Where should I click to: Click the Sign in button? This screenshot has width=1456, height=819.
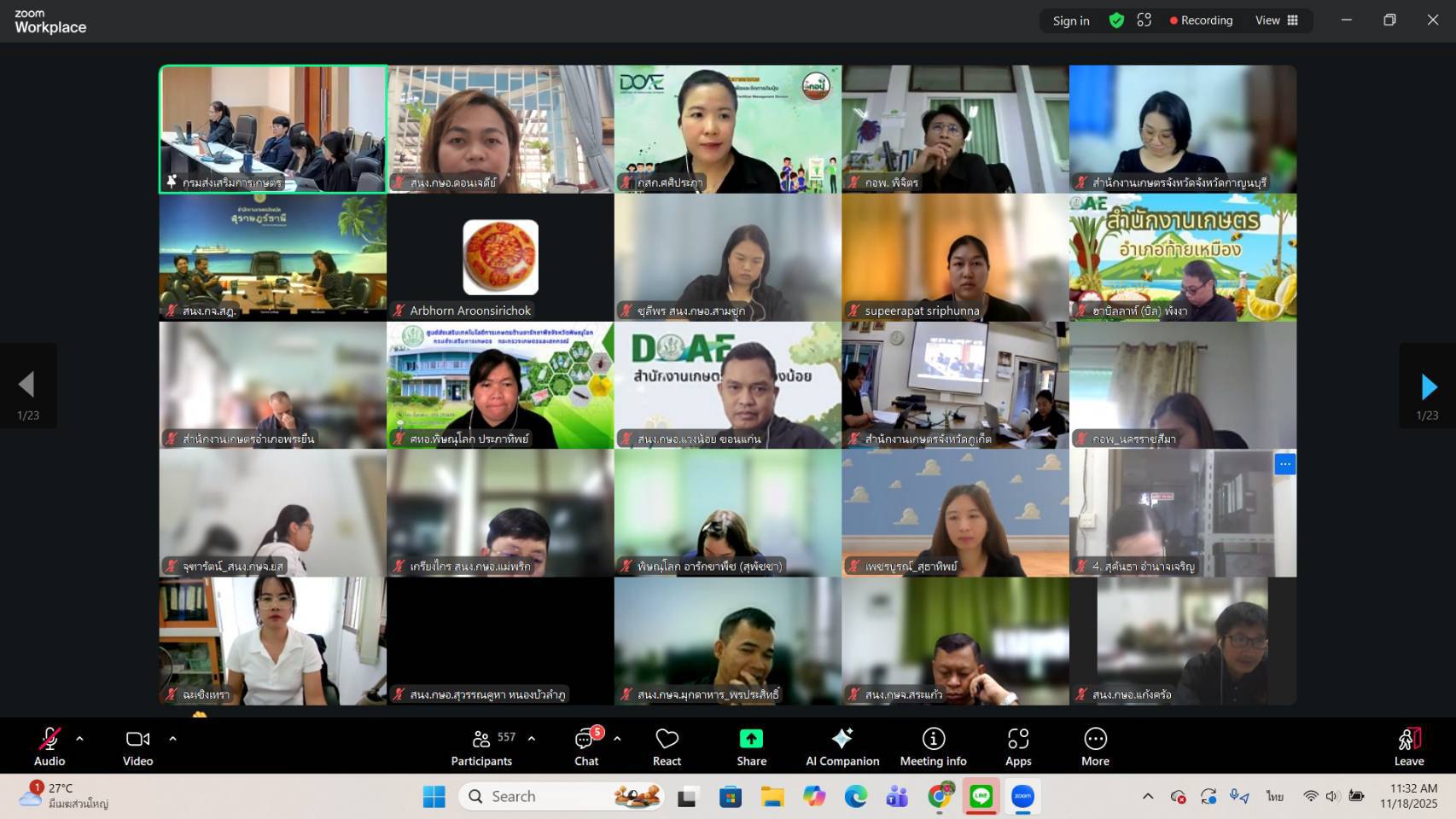click(x=1070, y=20)
